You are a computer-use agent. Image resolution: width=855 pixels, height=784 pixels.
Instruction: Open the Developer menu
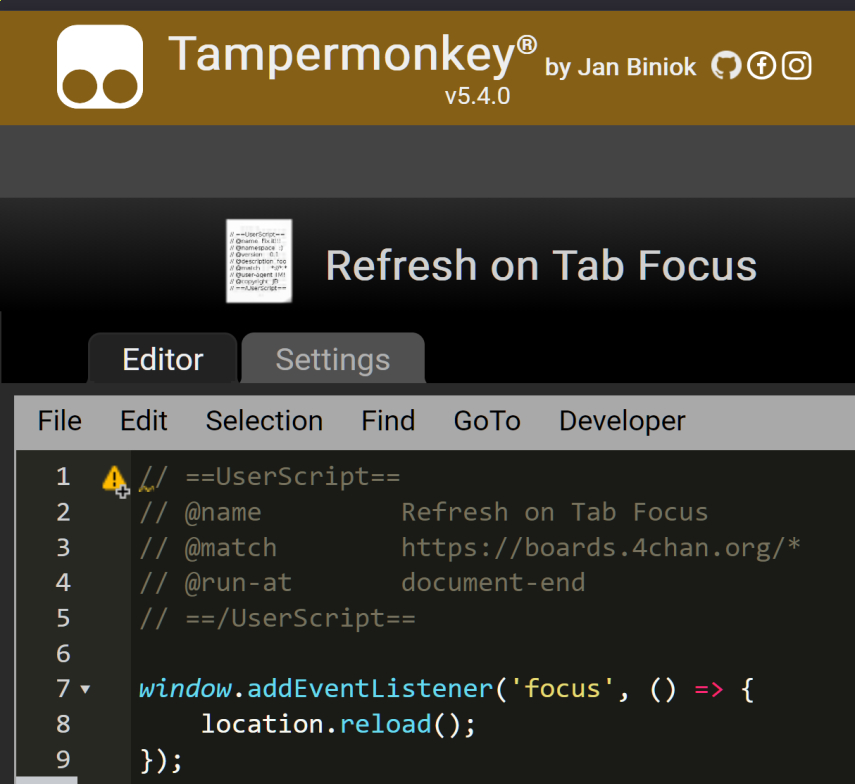[622, 421]
